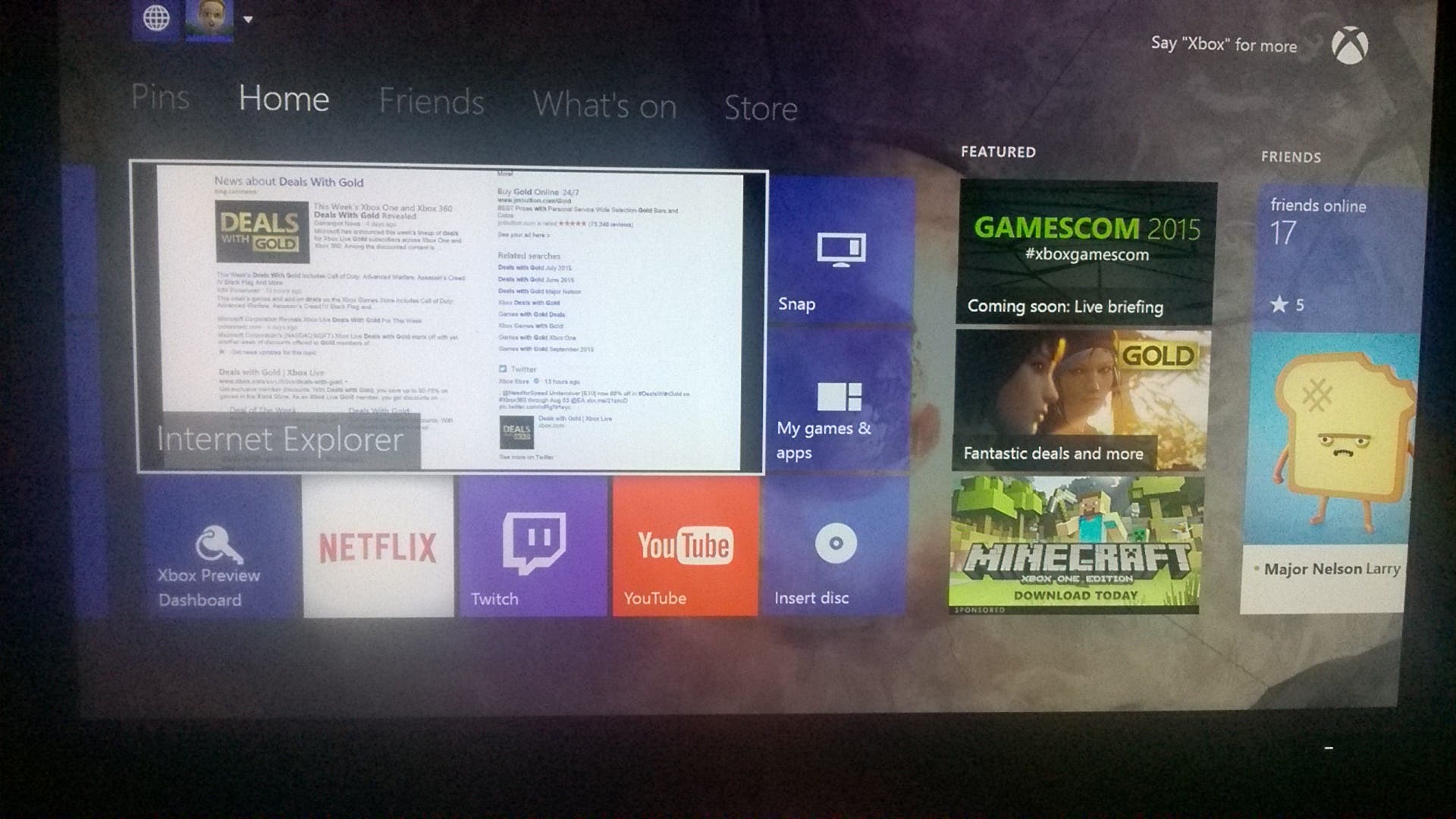The height and width of the screenshot is (819, 1456).
Task: Open the Friends tab
Action: click(431, 102)
